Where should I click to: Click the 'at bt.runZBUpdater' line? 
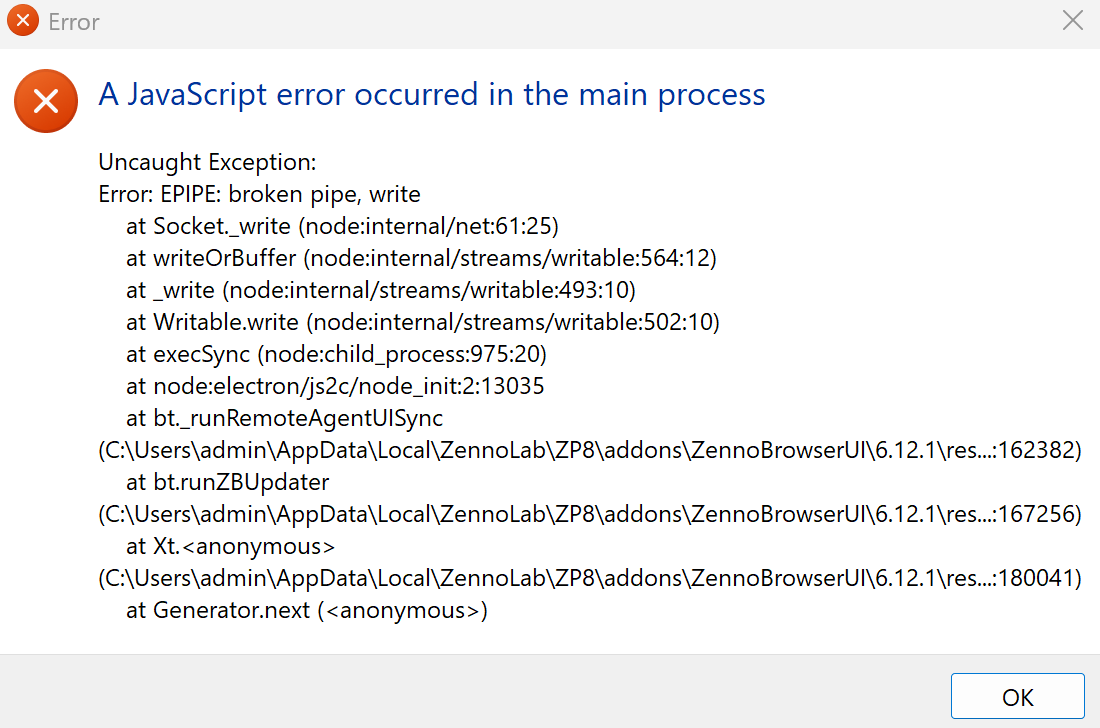pos(227,482)
